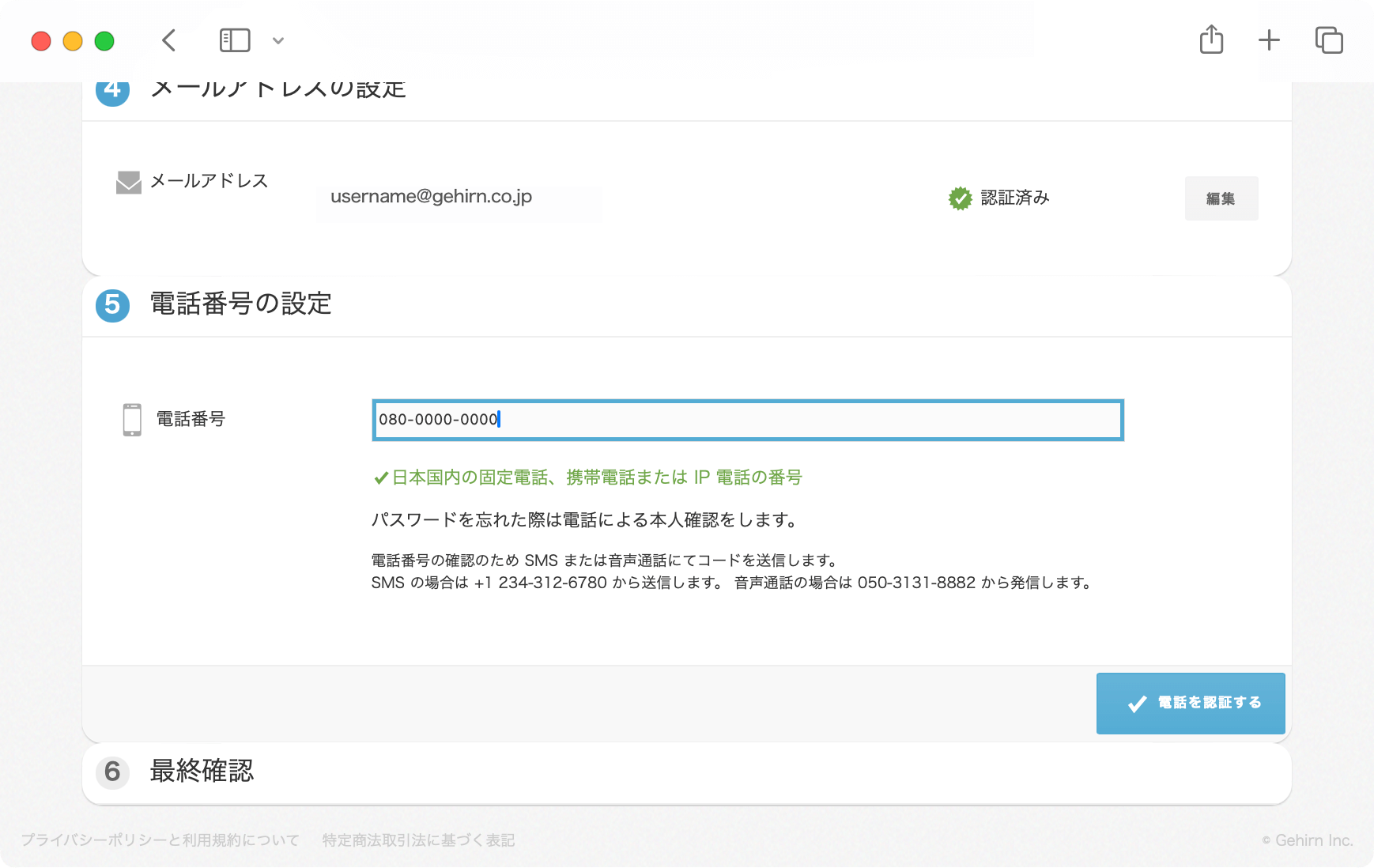Select the 電話番号の設定 section header
This screenshot has width=1374, height=868.
(240, 305)
